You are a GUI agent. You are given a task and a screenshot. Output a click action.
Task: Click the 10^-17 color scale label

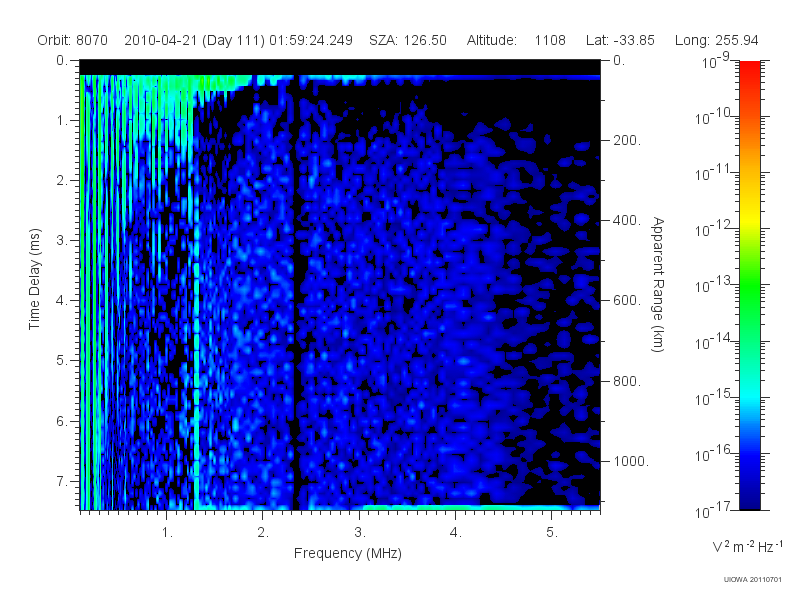tap(712, 510)
